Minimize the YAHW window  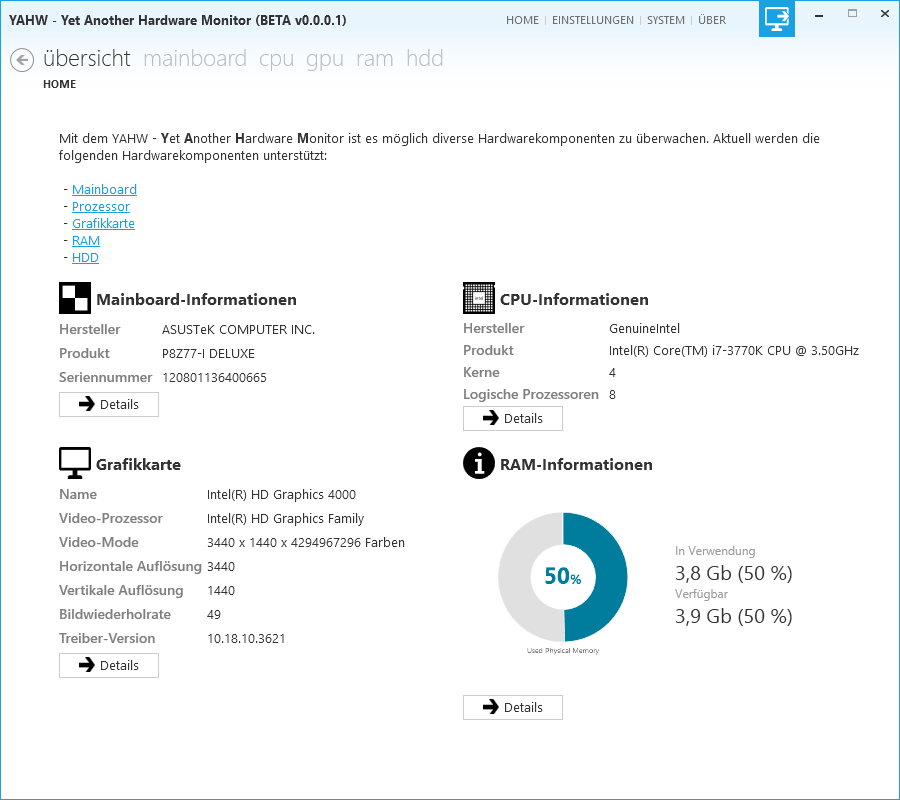click(819, 15)
